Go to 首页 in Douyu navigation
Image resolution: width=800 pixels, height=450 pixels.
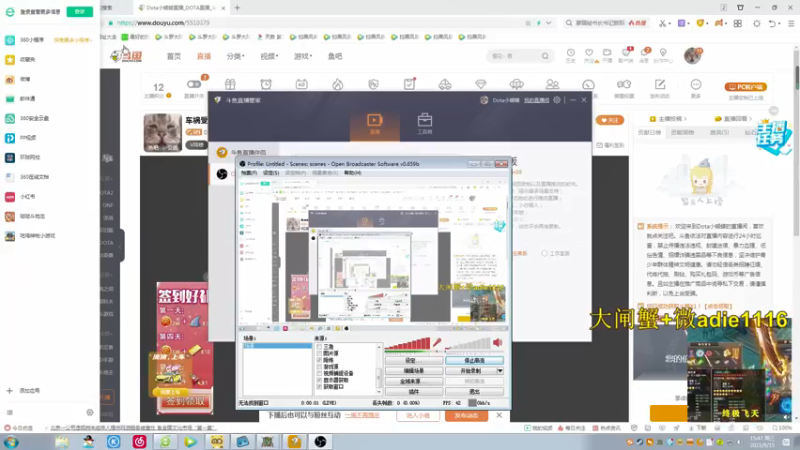coord(173,56)
